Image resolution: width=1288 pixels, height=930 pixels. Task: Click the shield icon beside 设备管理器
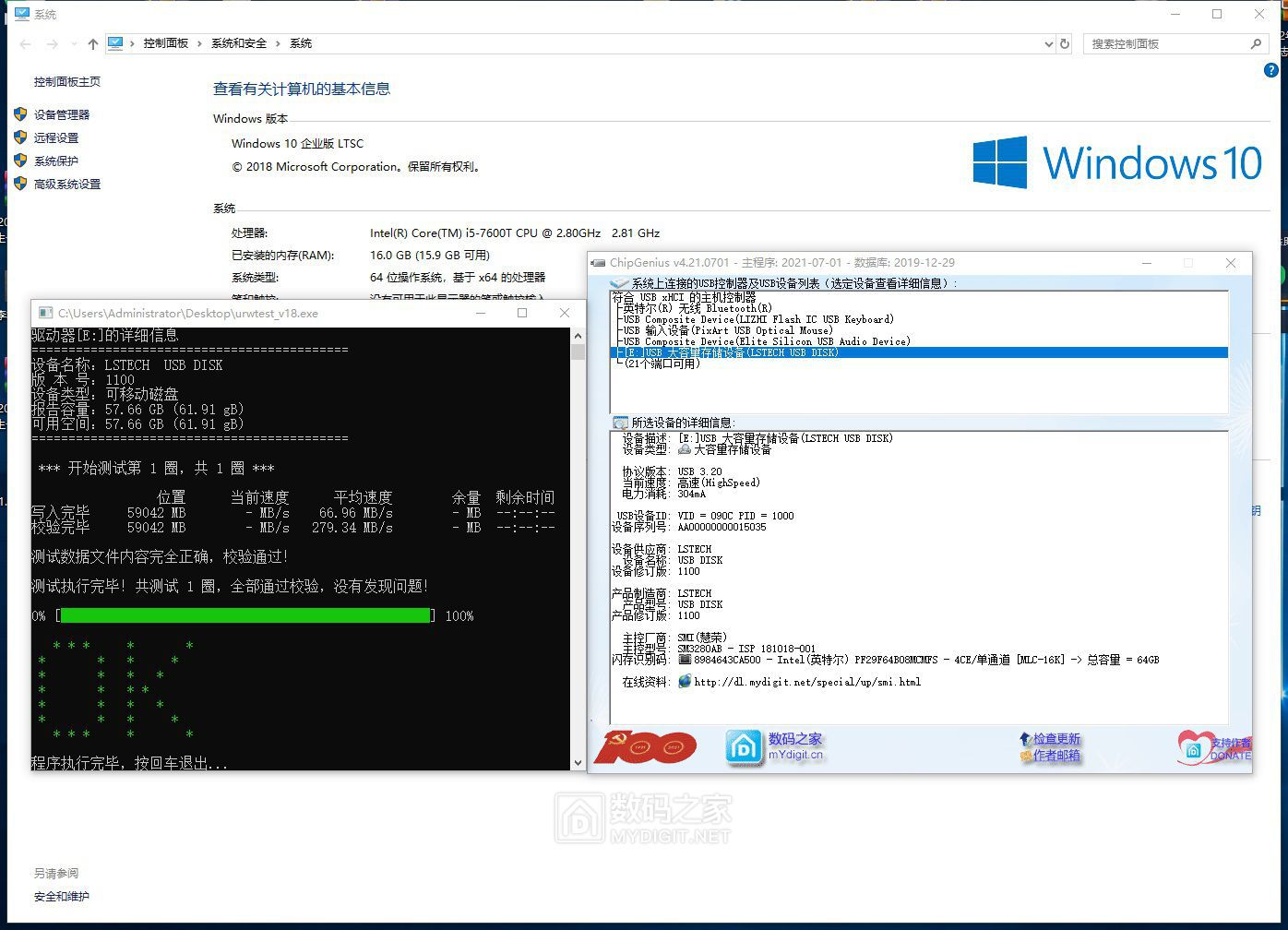click(20, 114)
